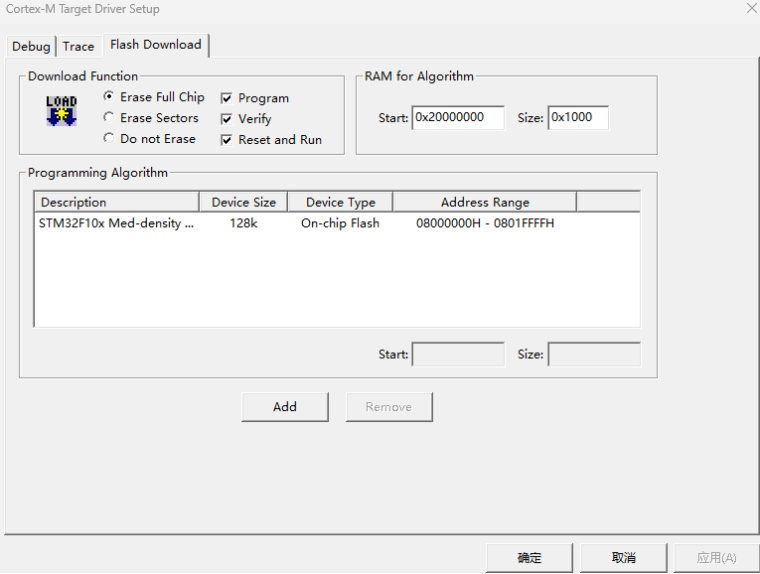Click the 128k device size cell

tap(243, 223)
